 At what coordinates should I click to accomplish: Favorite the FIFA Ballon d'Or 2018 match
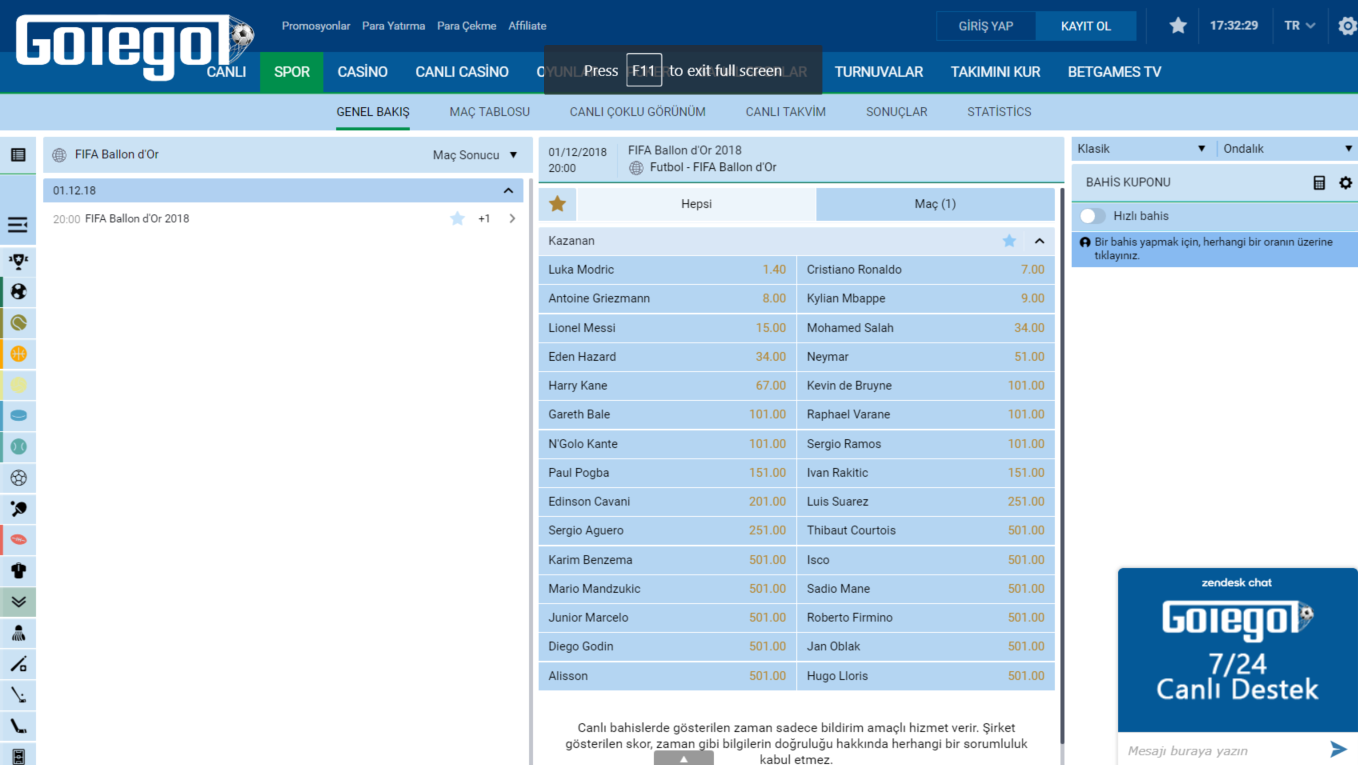[x=457, y=219]
